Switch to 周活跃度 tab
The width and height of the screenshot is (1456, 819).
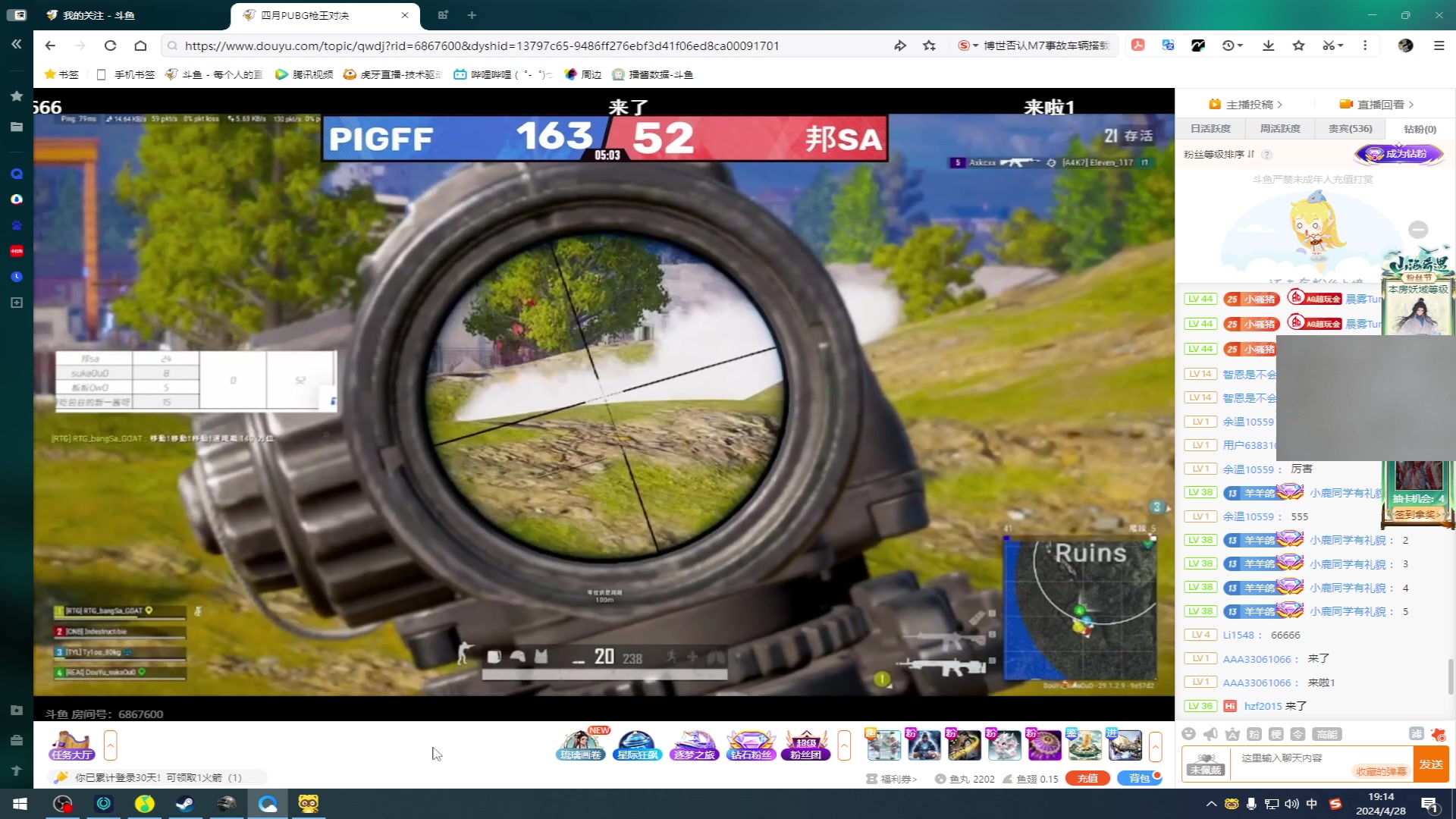coord(1280,129)
